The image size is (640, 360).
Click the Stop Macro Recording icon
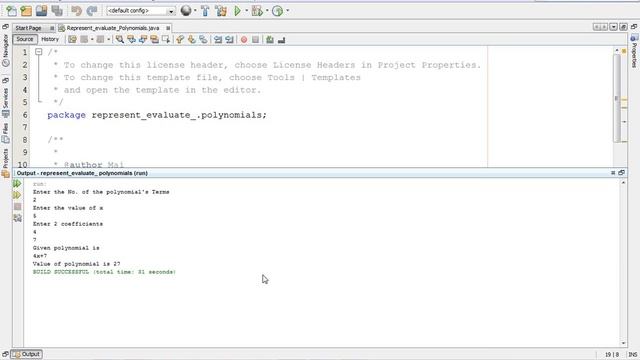tap(256, 40)
